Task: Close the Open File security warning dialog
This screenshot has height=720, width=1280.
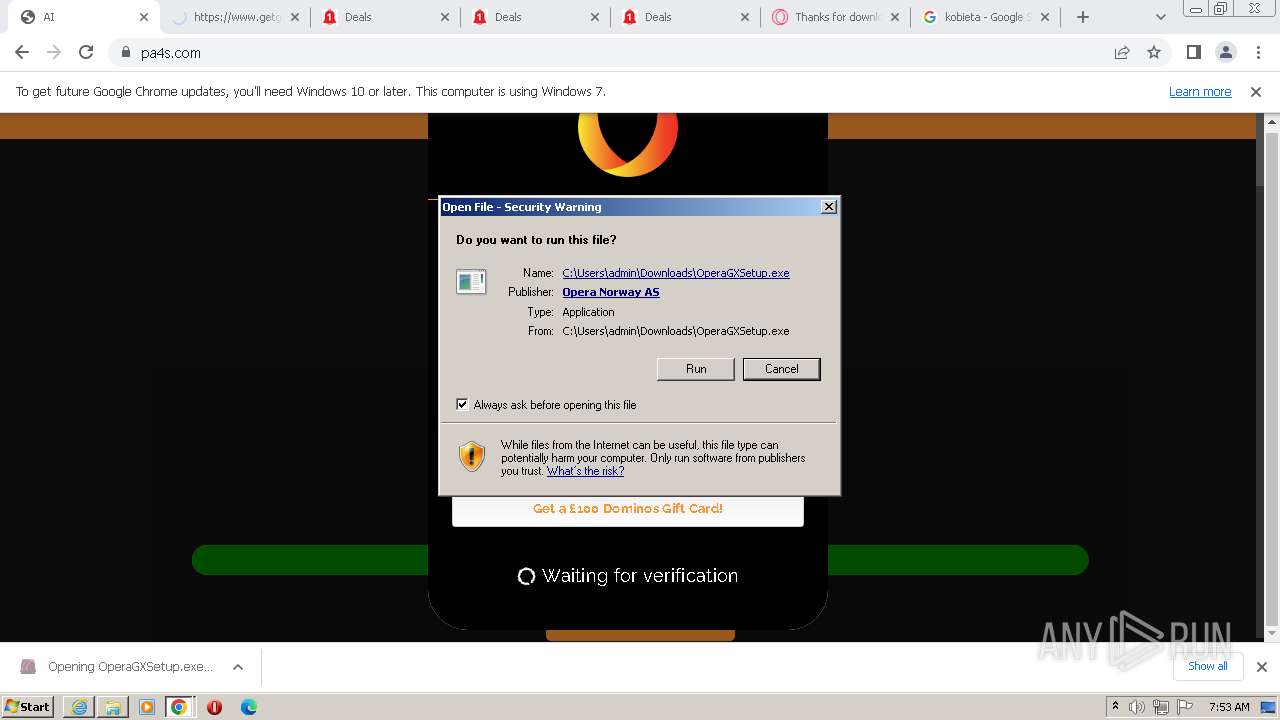Action: 828,207
